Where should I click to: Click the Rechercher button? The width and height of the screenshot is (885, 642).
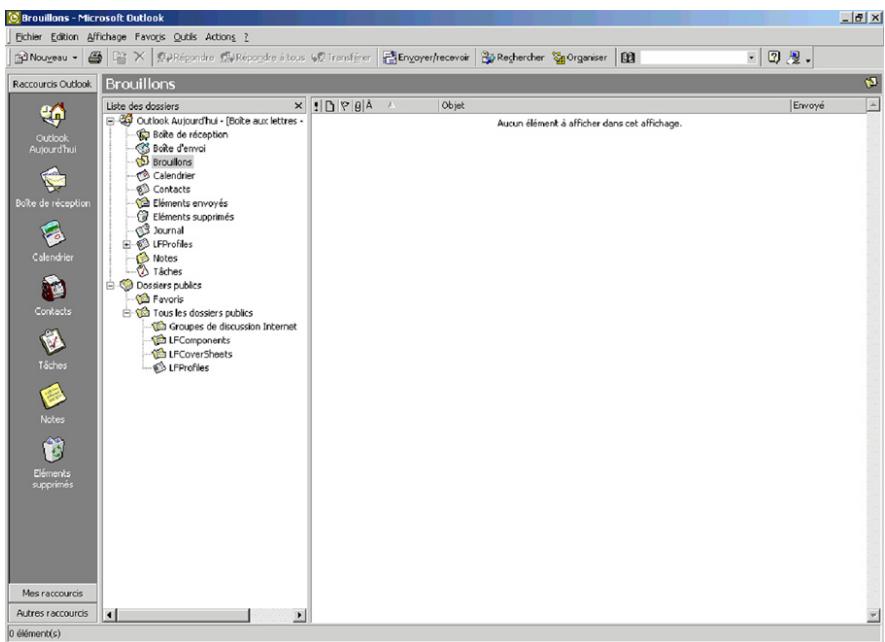(x=512, y=58)
